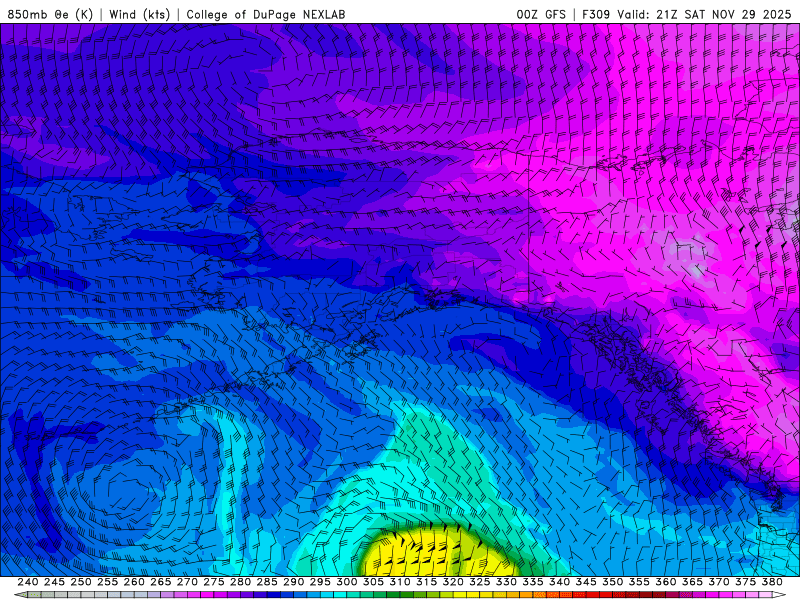The image size is (800, 600).
Task: Select the 370 label on the color scale
Action: click(x=719, y=582)
